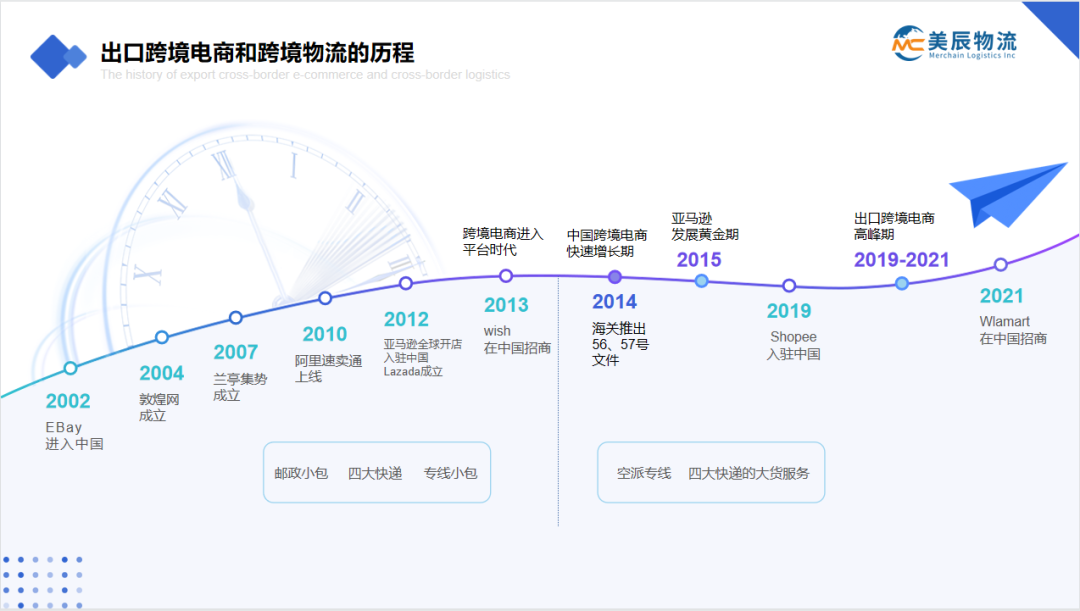This screenshot has height=611, width=1080.
Task: Click 空派专线 in the right box
Action: (644, 473)
